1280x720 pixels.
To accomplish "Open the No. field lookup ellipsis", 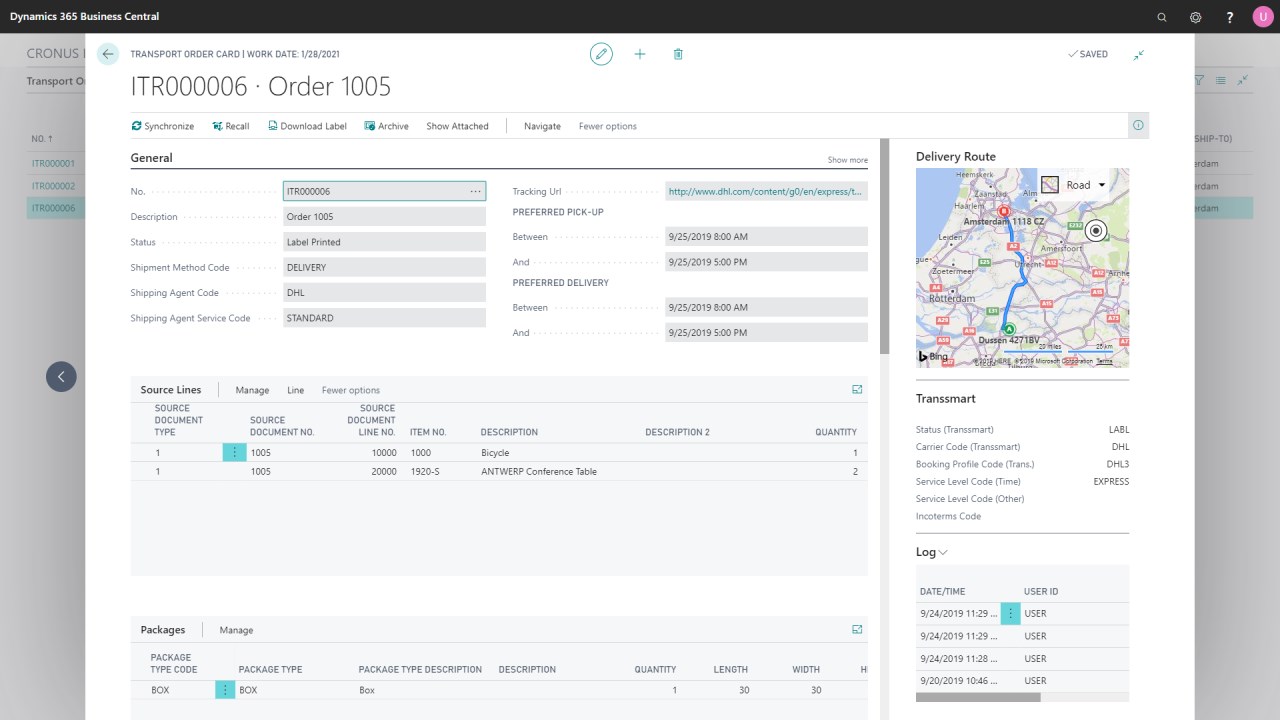I will pos(476,191).
